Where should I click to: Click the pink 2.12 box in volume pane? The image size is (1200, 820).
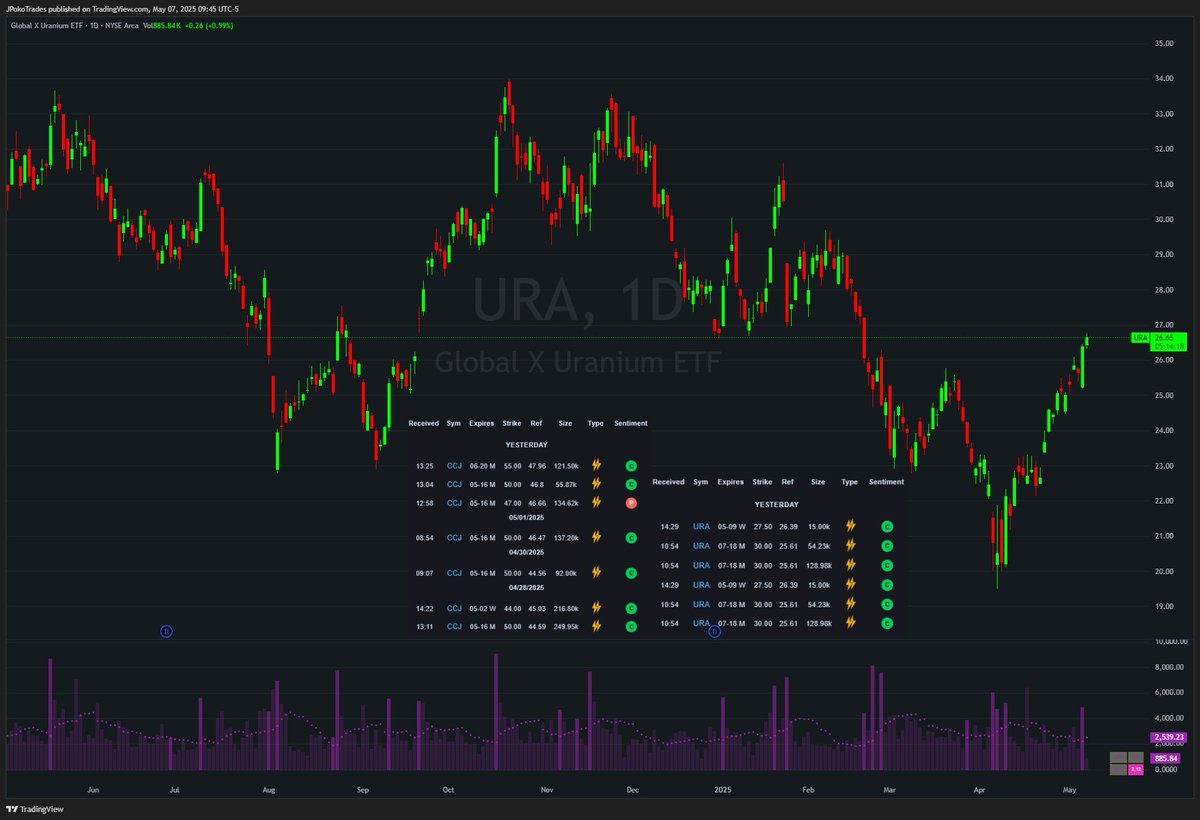coord(1135,769)
